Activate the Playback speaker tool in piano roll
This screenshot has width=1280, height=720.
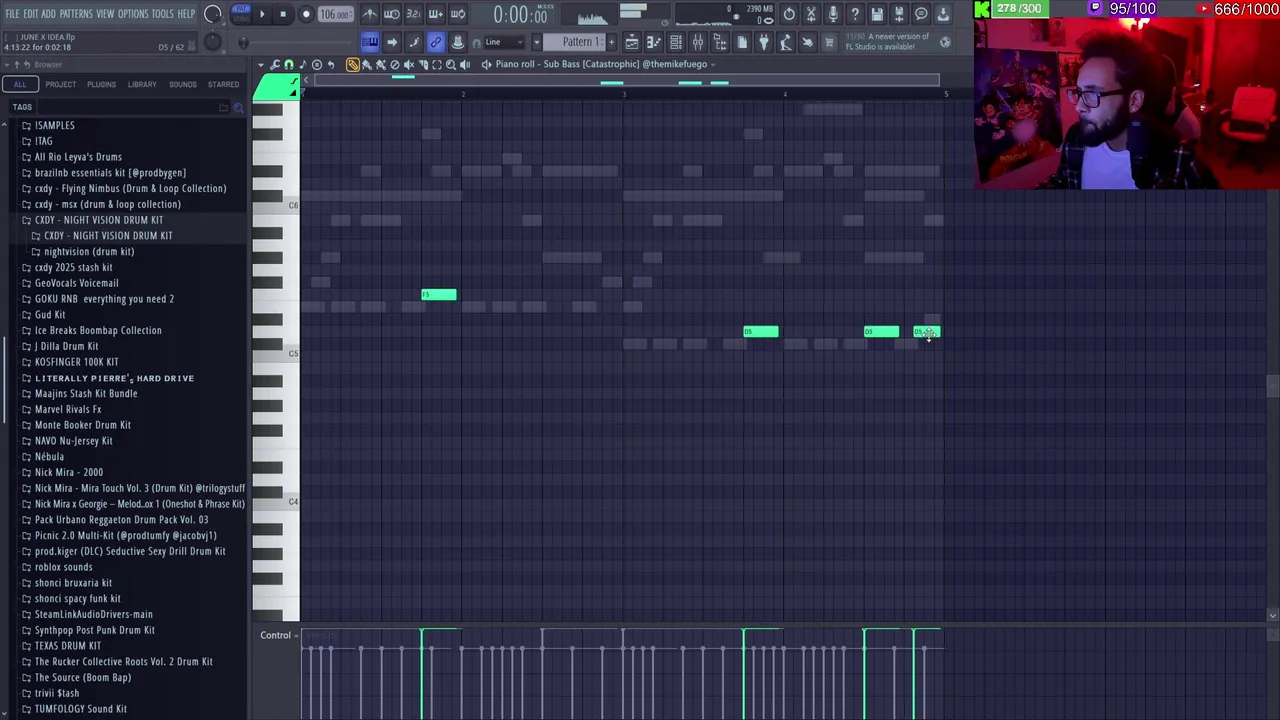tap(465, 65)
